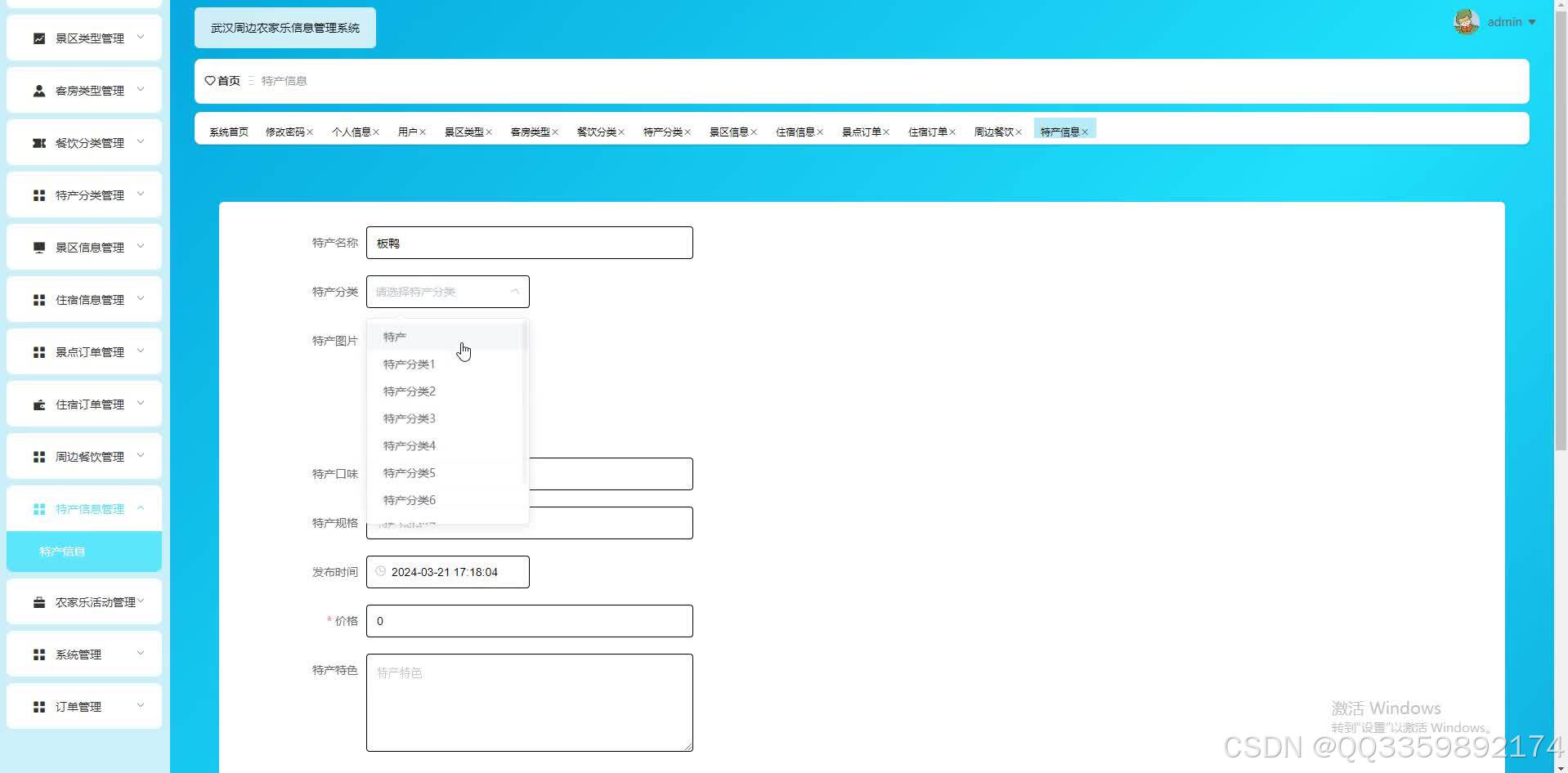Click the 住宿订单管理 wallet icon
The height and width of the screenshot is (773, 1568).
click(38, 404)
